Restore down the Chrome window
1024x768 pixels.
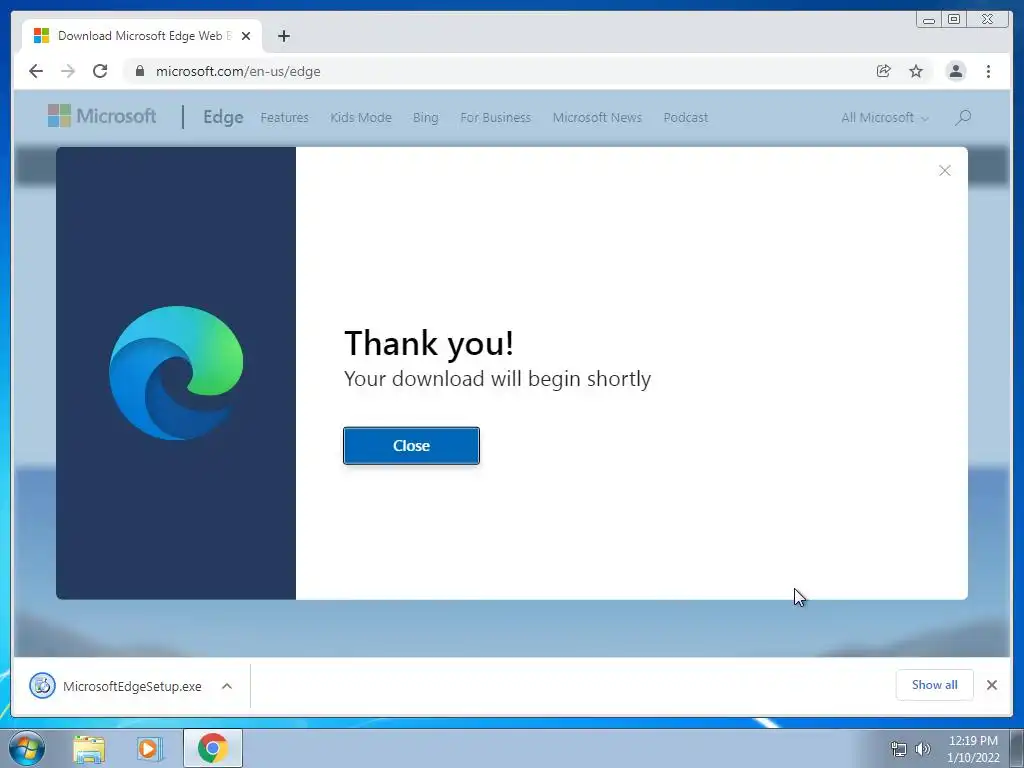click(x=953, y=20)
